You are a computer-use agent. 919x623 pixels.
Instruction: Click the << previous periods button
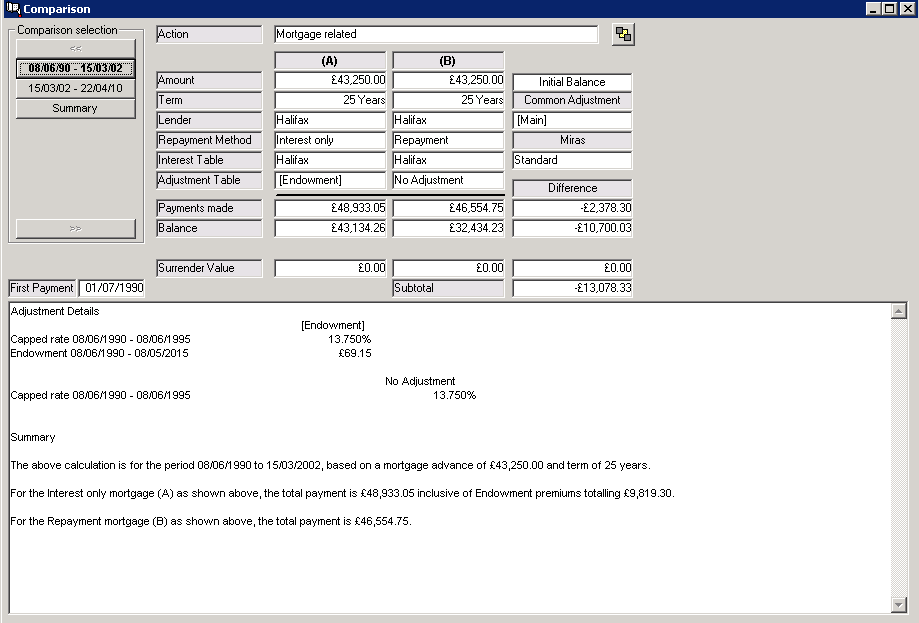tap(76, 48)
